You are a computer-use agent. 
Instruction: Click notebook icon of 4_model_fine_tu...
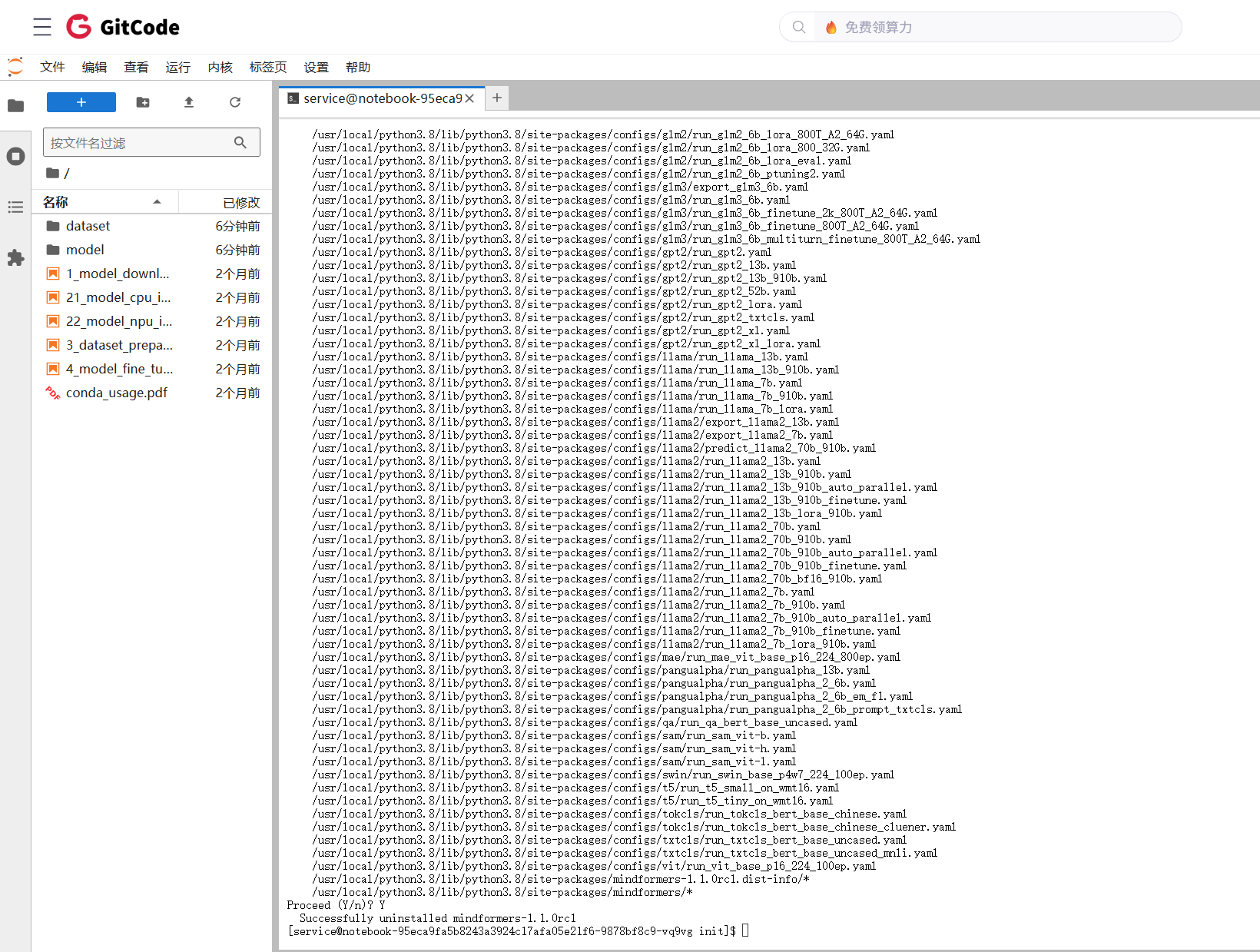53,369
